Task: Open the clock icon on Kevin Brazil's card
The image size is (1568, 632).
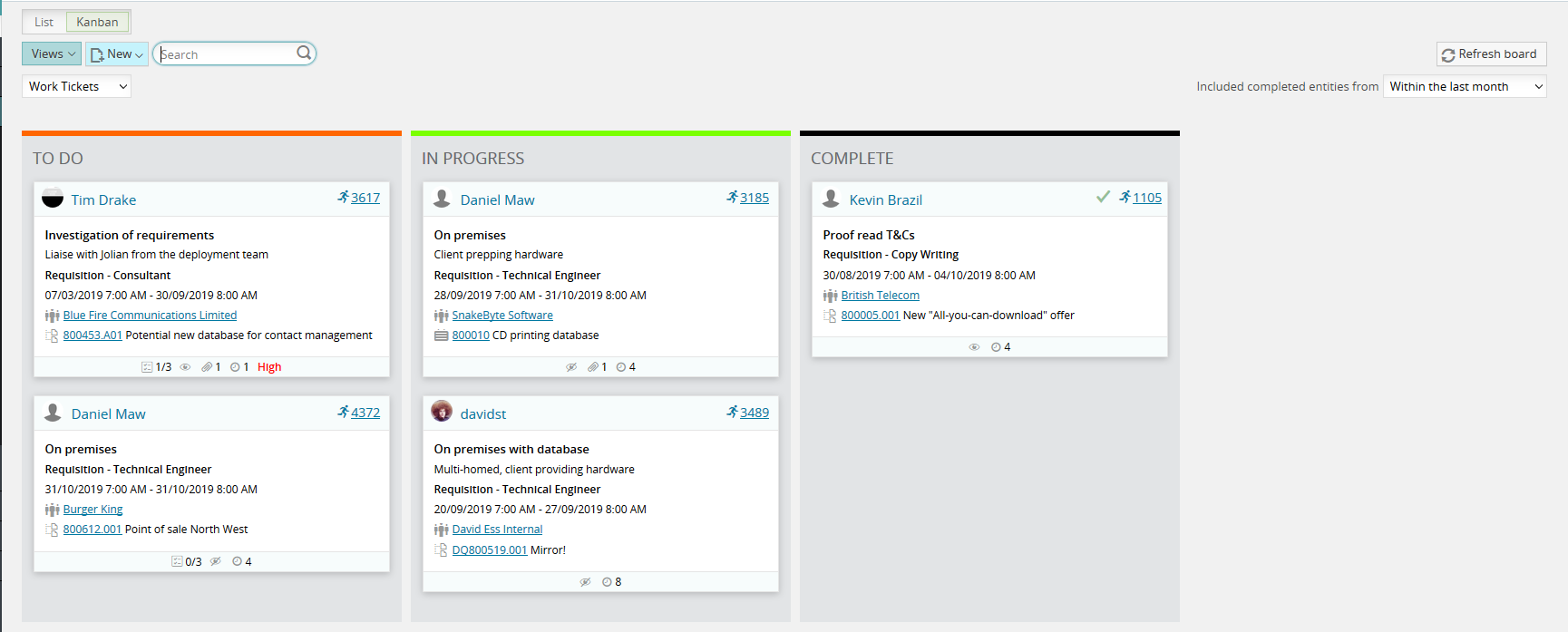Action: (995, 346)
